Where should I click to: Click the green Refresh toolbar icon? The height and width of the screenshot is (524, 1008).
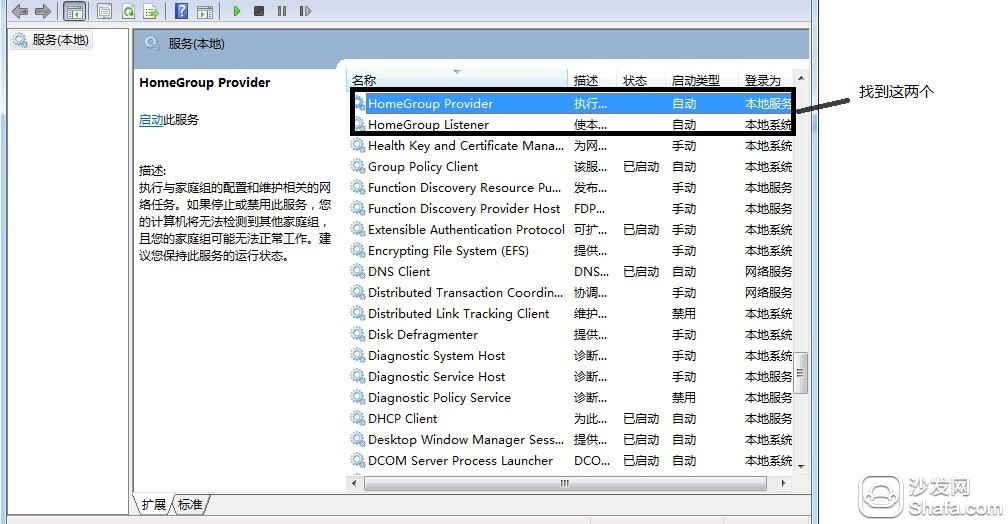(x=128, y=11)
